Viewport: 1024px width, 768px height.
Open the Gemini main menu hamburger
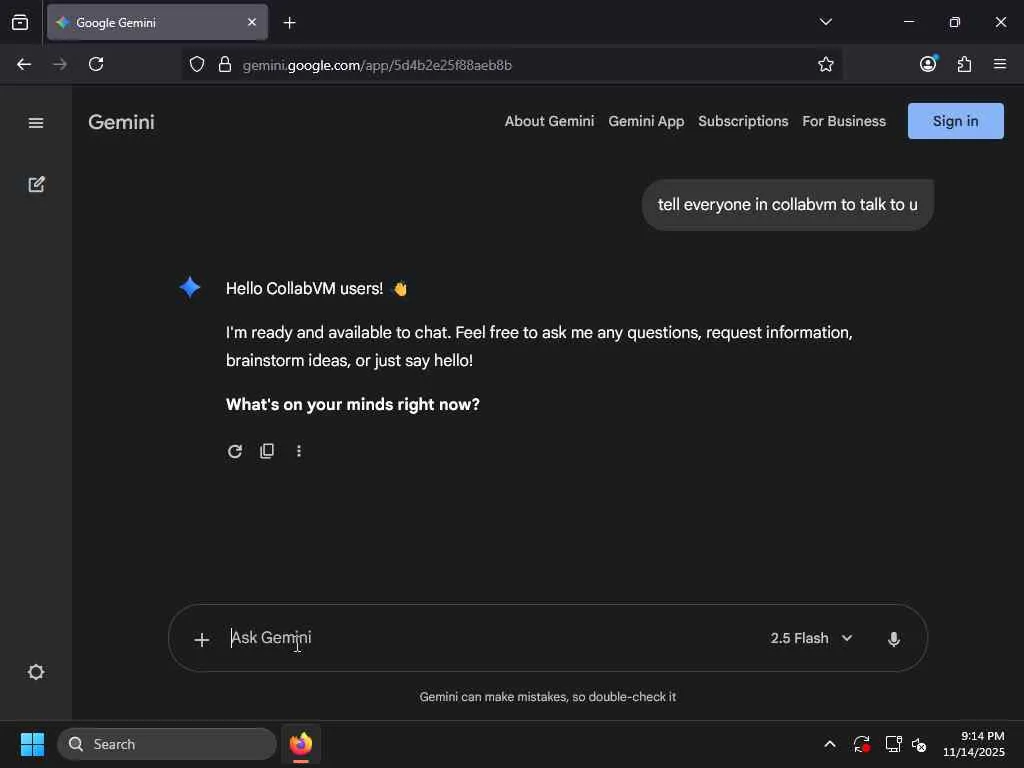pyautogui.click(x=36, y=123)
